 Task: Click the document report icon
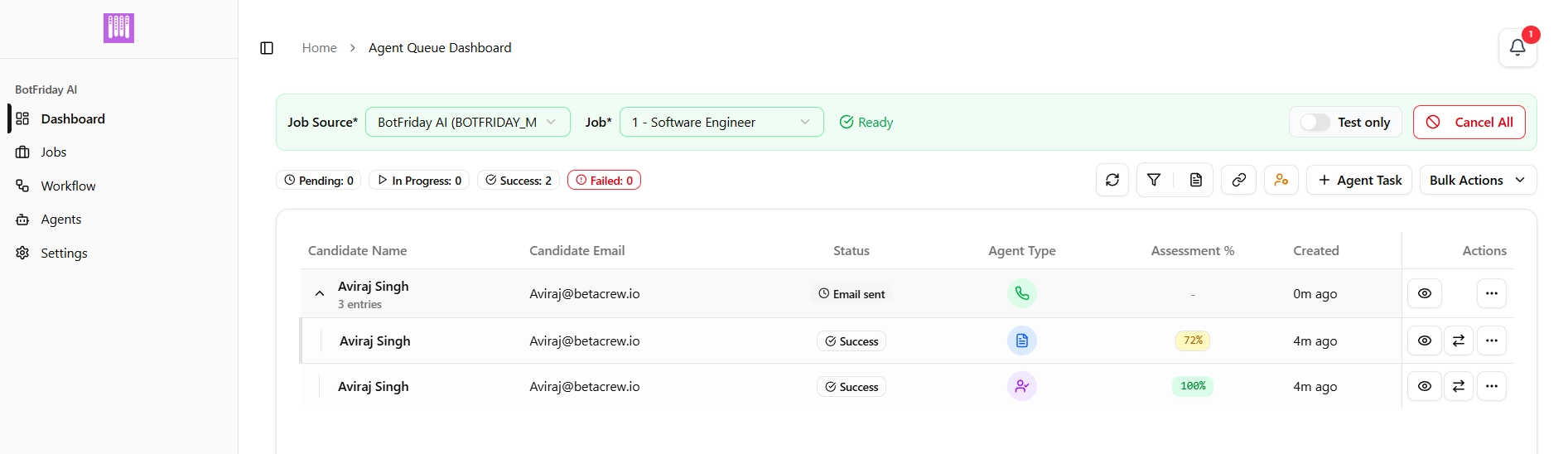click(x=1196, y=180)
